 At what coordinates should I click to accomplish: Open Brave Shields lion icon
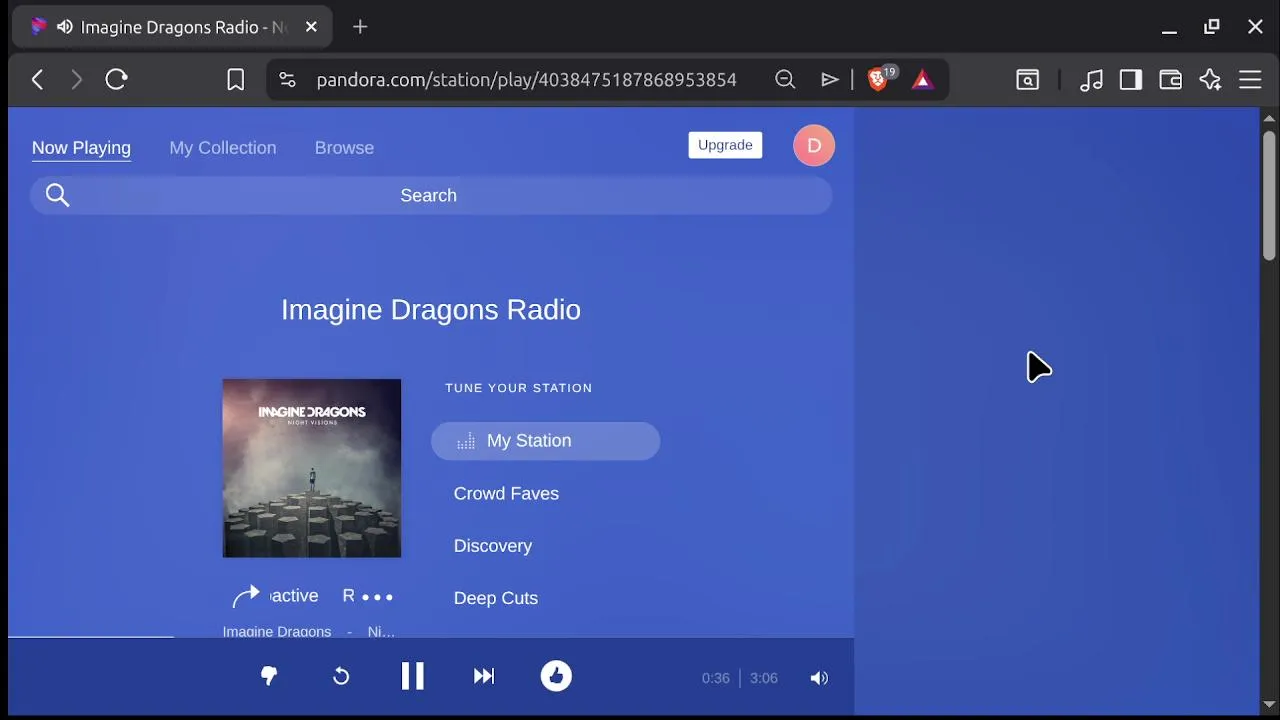(879, 79)
